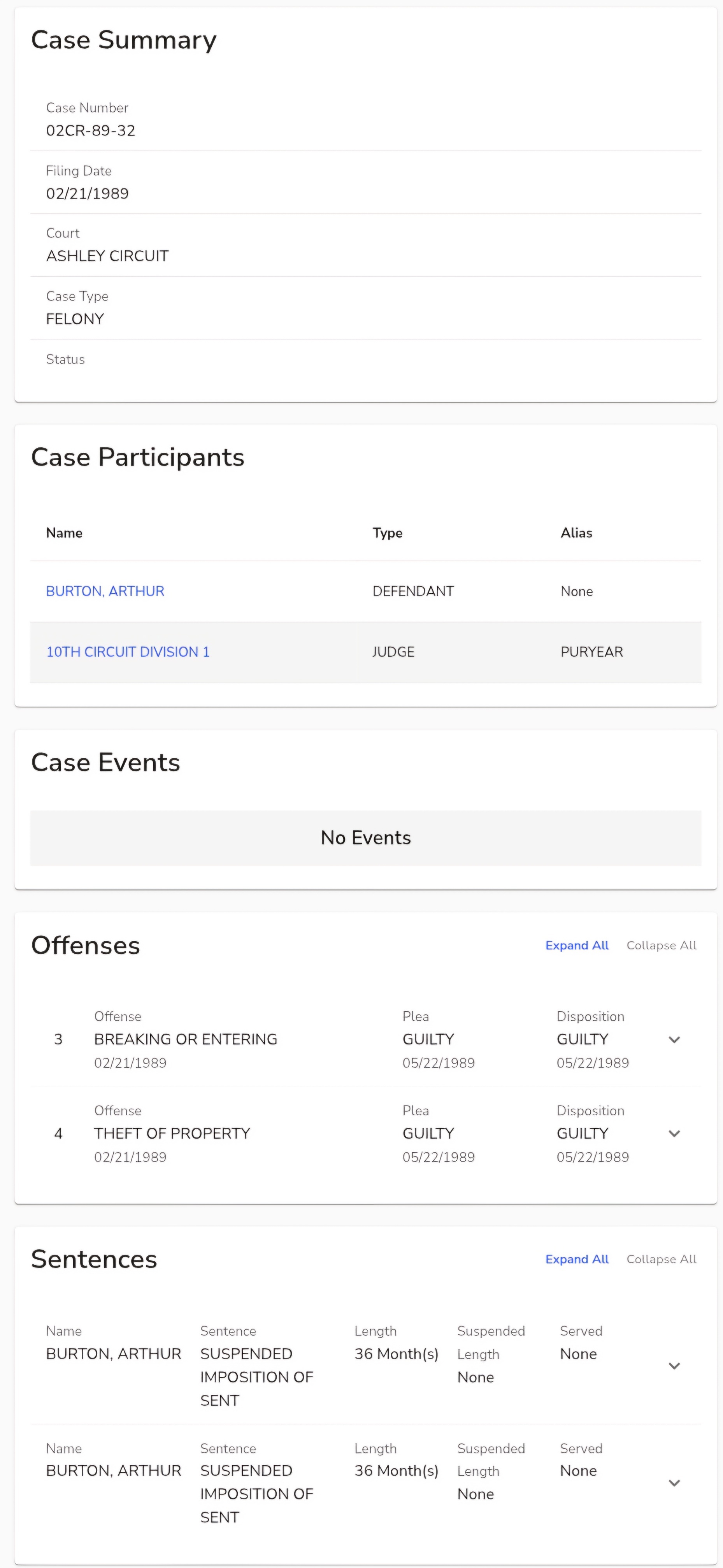The height and width of the screenshot is (1568, 723).
Task: Select the BREAKING OR ENTERING offense name
Action: 186,1039
